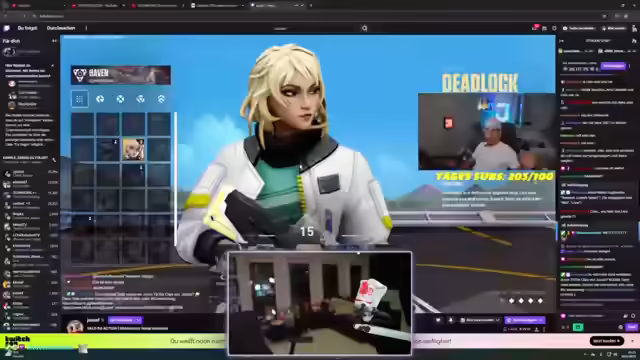Click the Twitch logo home icon
Image resolution: width=640 pixels, height=360 pixels.
coord(6,28)
